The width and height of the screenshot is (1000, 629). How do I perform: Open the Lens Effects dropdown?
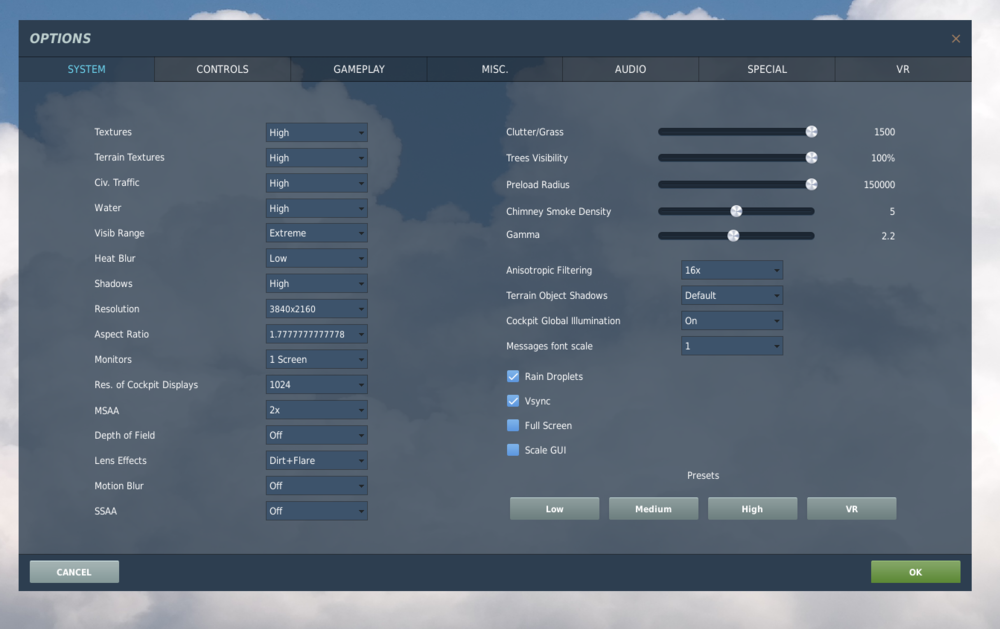(x=316, y=461)
